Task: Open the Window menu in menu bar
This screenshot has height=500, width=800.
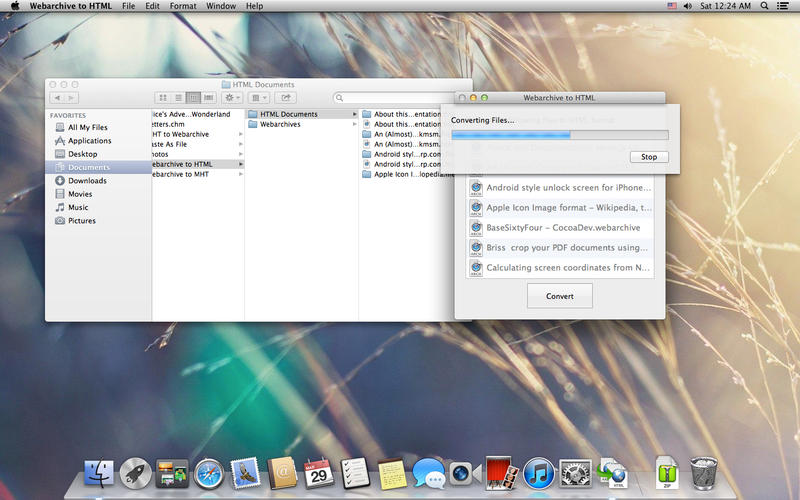Action: point(221,6)
